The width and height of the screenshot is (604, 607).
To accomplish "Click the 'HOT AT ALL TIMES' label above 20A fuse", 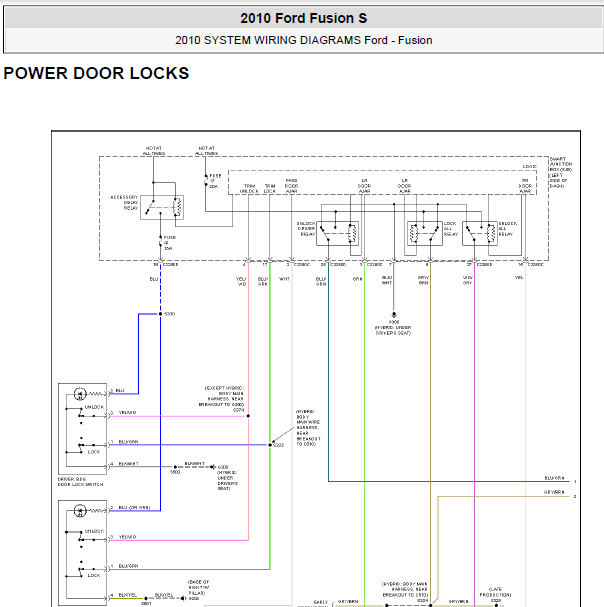I will 206,151.
